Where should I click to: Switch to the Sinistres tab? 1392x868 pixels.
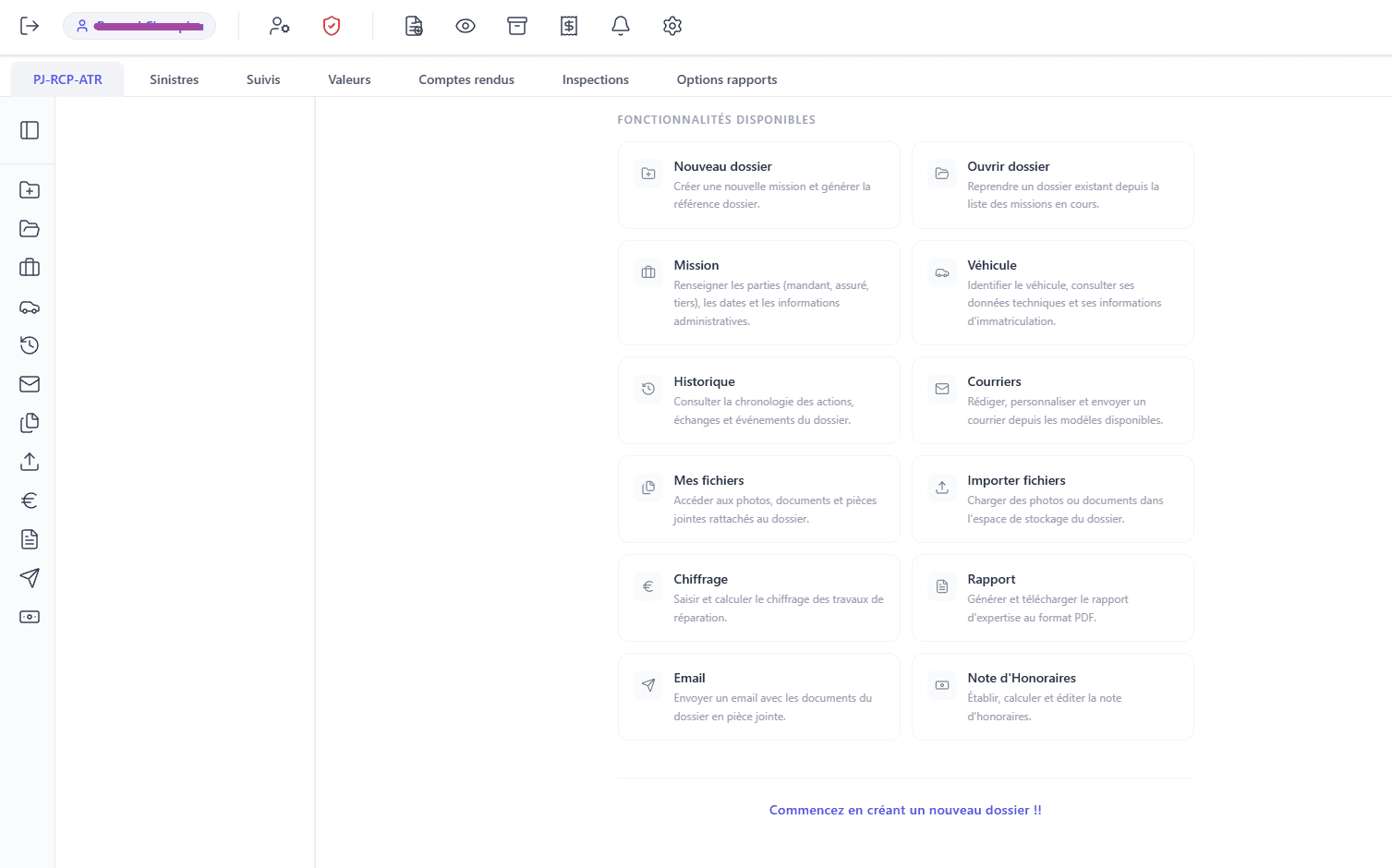pos(175,79)
